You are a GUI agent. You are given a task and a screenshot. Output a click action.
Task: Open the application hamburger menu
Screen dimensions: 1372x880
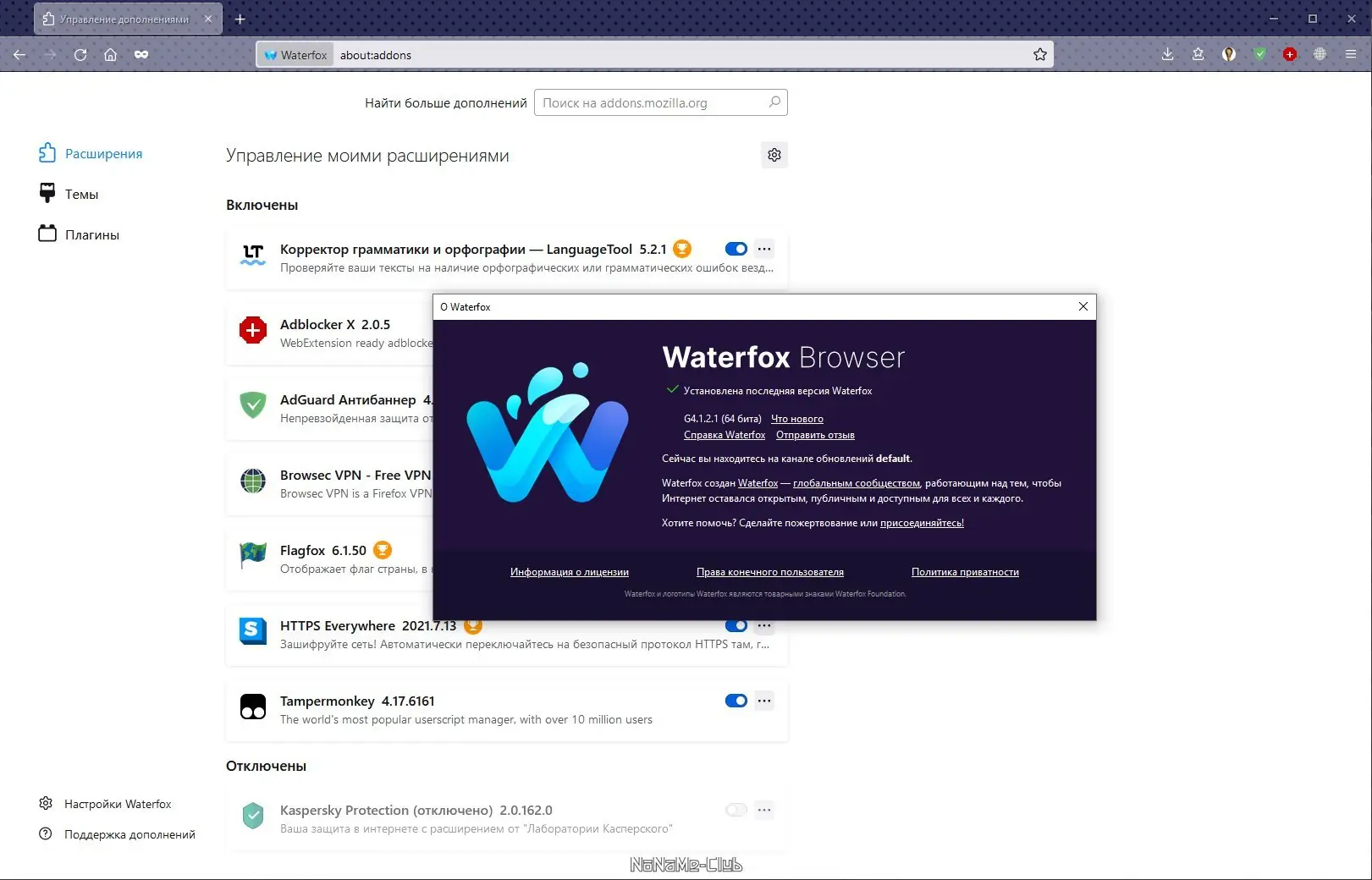pyautogui.click(x=1351, y=55)
